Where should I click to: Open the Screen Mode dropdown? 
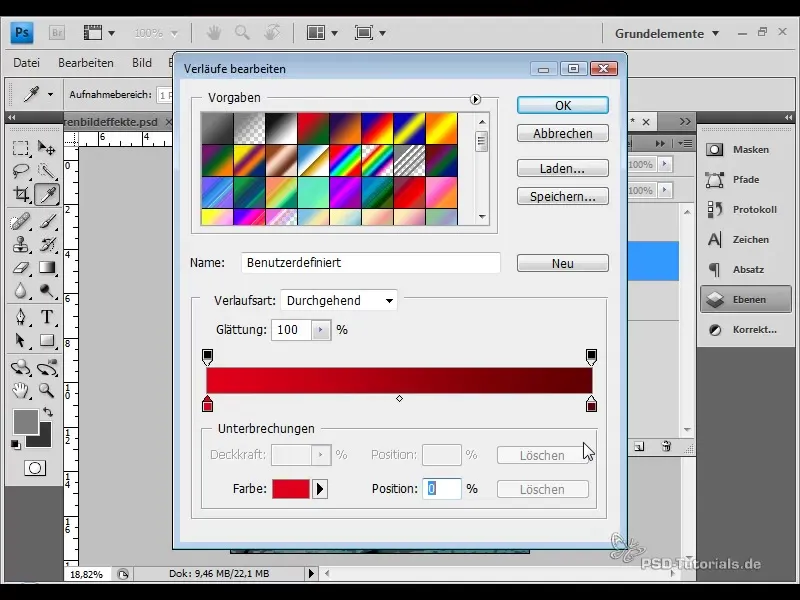click(370, 33)
